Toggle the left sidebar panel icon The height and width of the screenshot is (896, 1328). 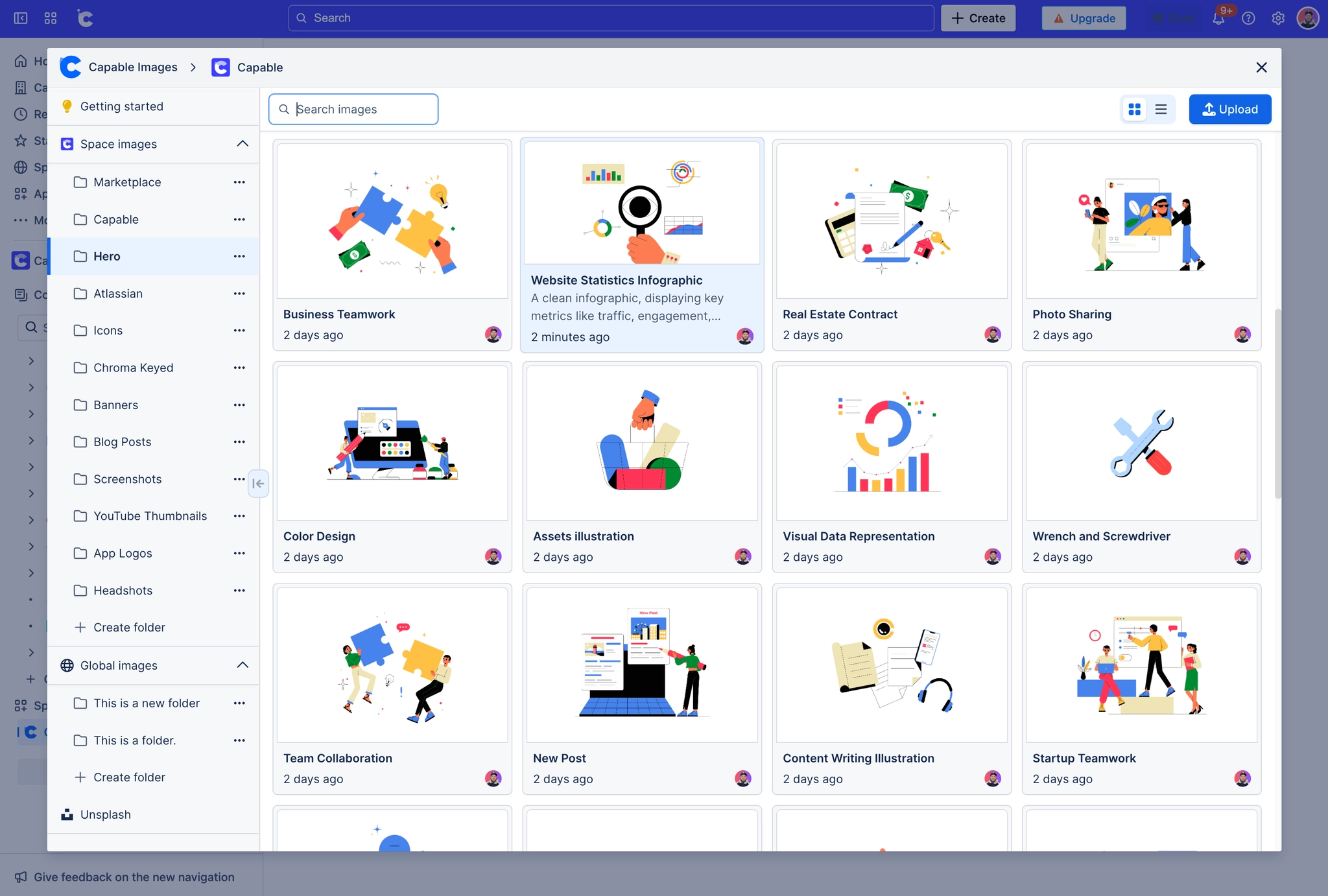click(x=21, y=18)
